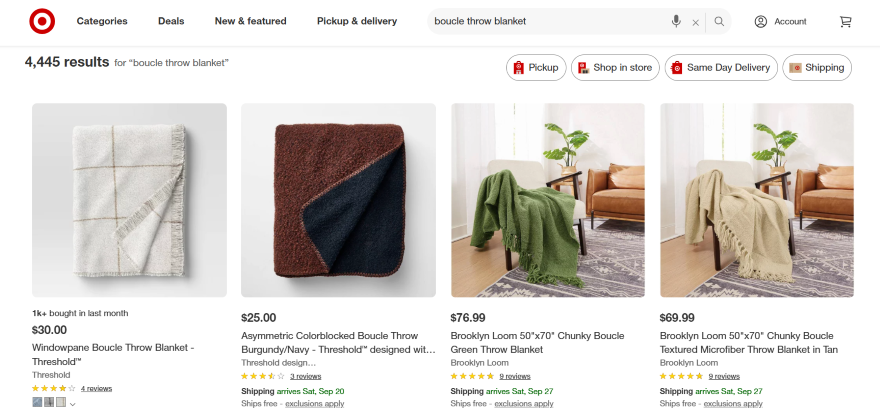Toggle the Shipping filter chip
The height and width of the screenshot is (413, 880).
pyautogui.click(x=816, y=68)
